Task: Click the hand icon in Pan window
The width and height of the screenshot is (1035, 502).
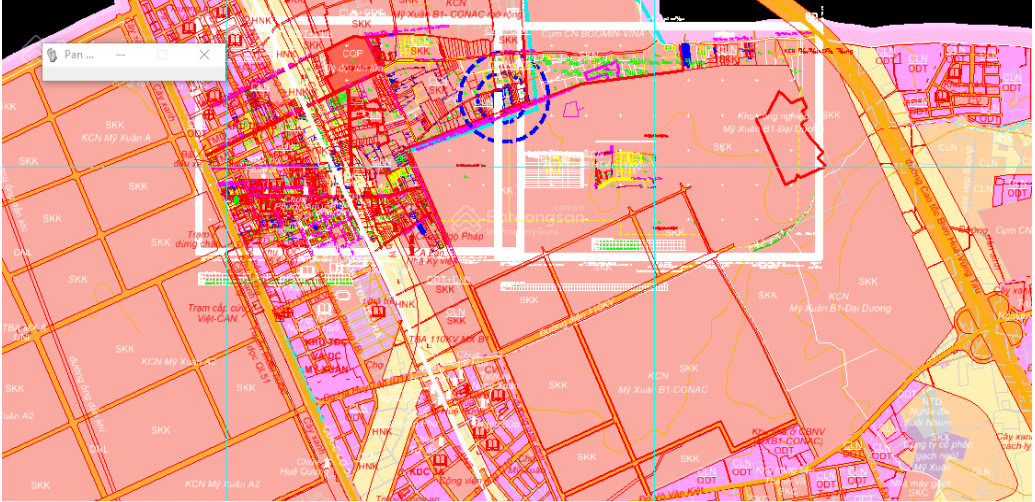Action: coord(52,55)
